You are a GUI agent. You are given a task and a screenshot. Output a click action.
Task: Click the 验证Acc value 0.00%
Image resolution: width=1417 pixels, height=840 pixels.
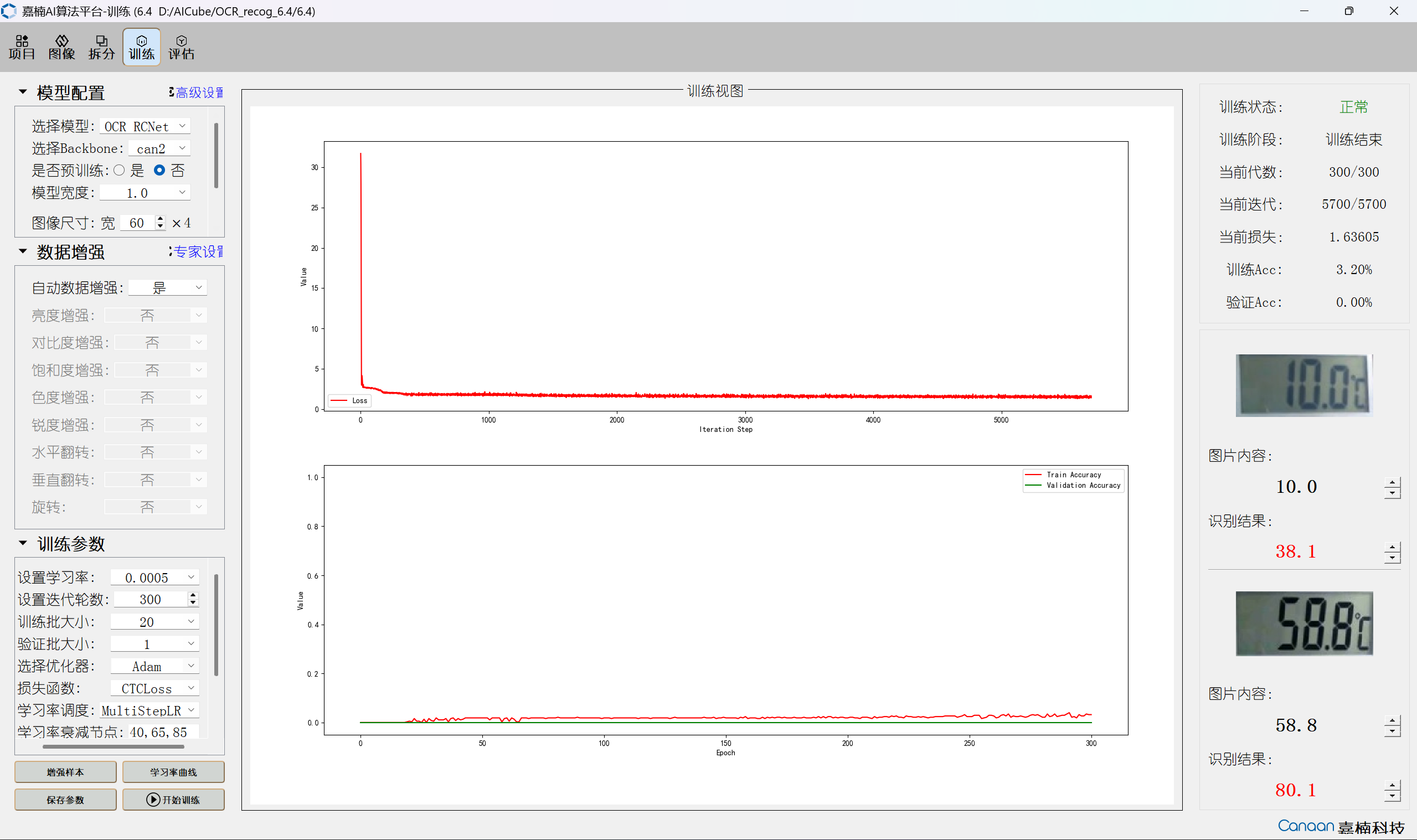tap(1354, 302)
